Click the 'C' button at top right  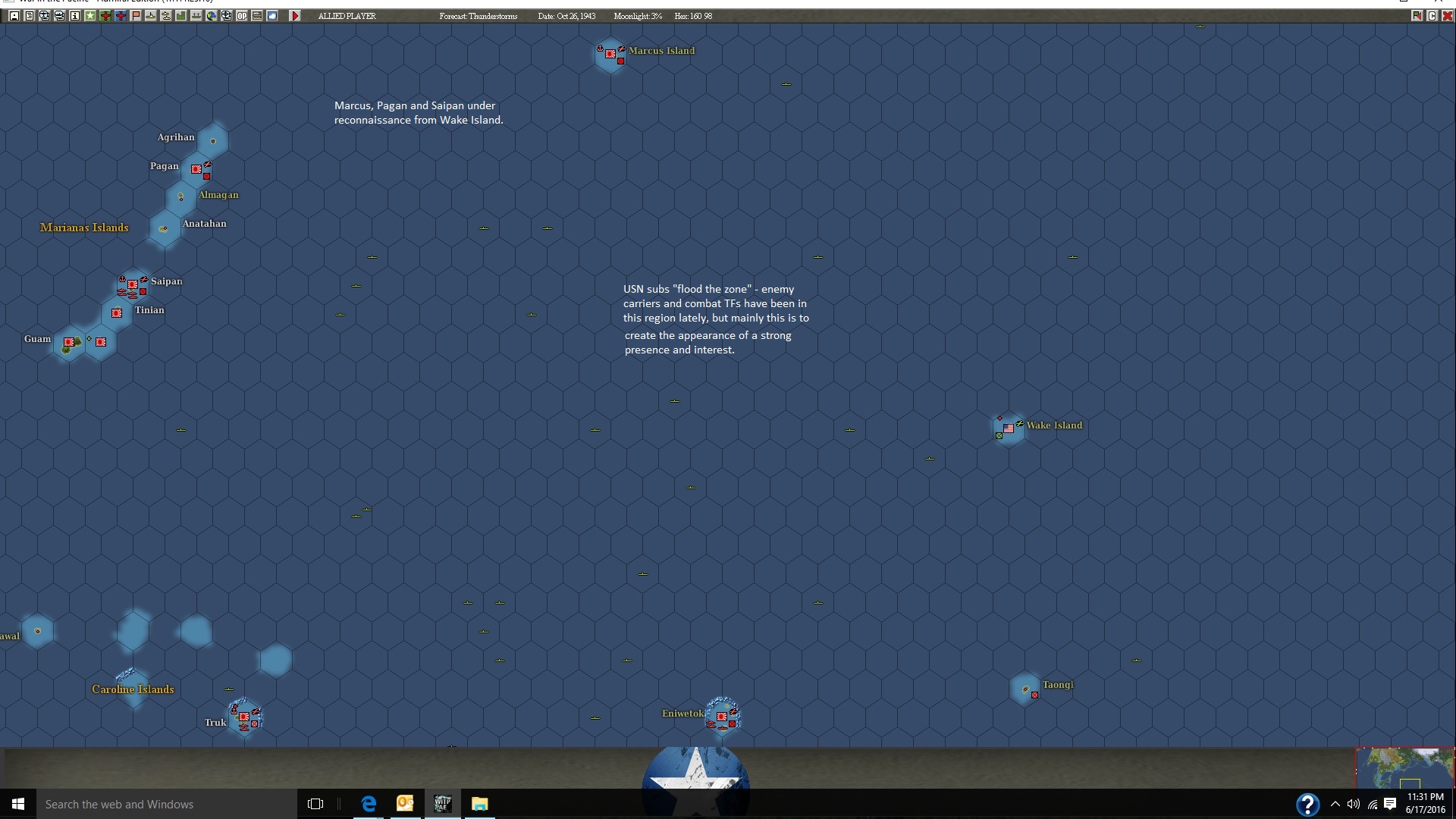pyautogui.click(x=1432, y=16)
